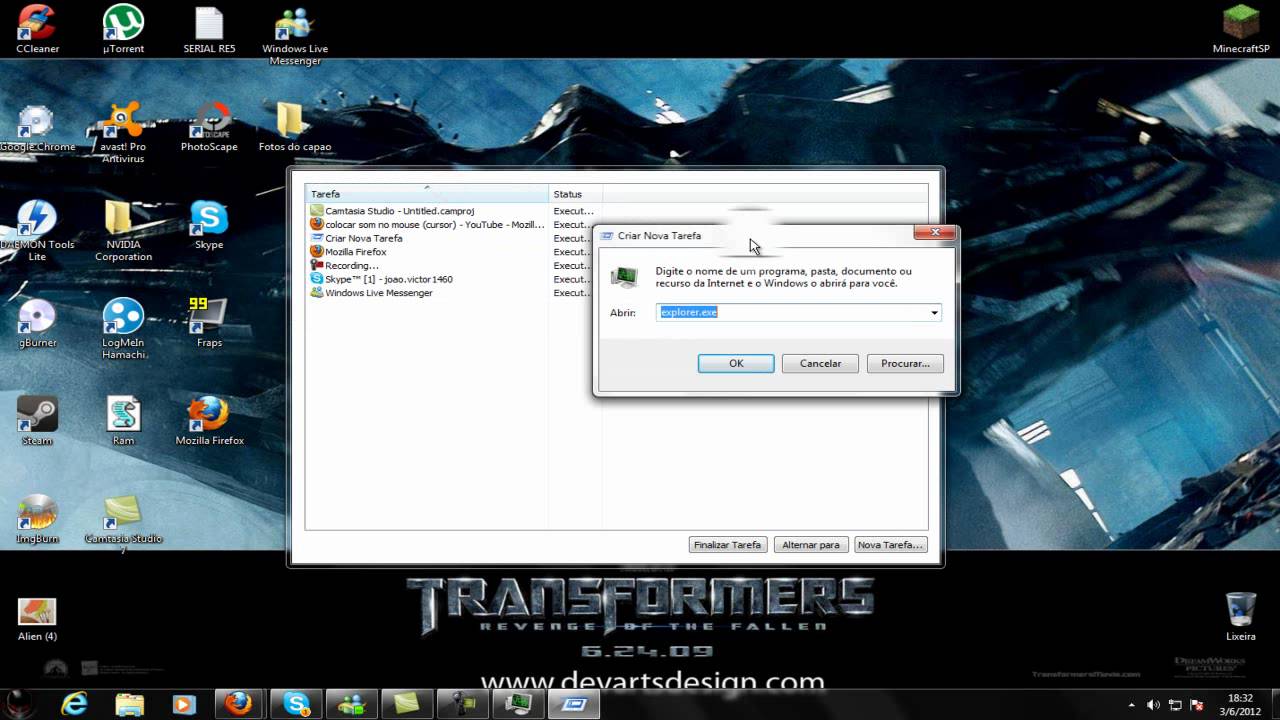Confirm the new task with OK
The width and height of the screenshot is (1280, 720).
736,364
